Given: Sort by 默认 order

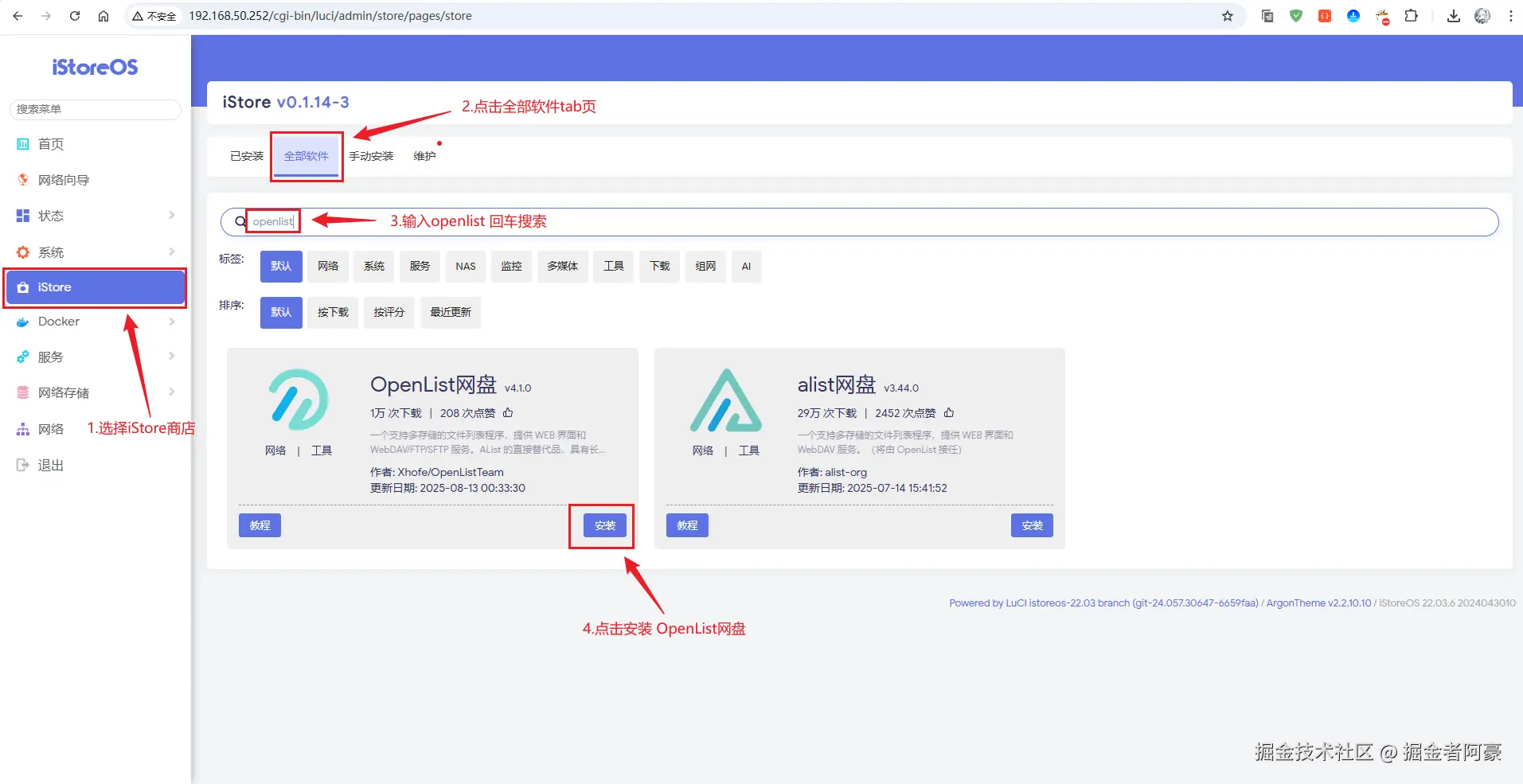Looking at the screenshot, I should 281,313.
